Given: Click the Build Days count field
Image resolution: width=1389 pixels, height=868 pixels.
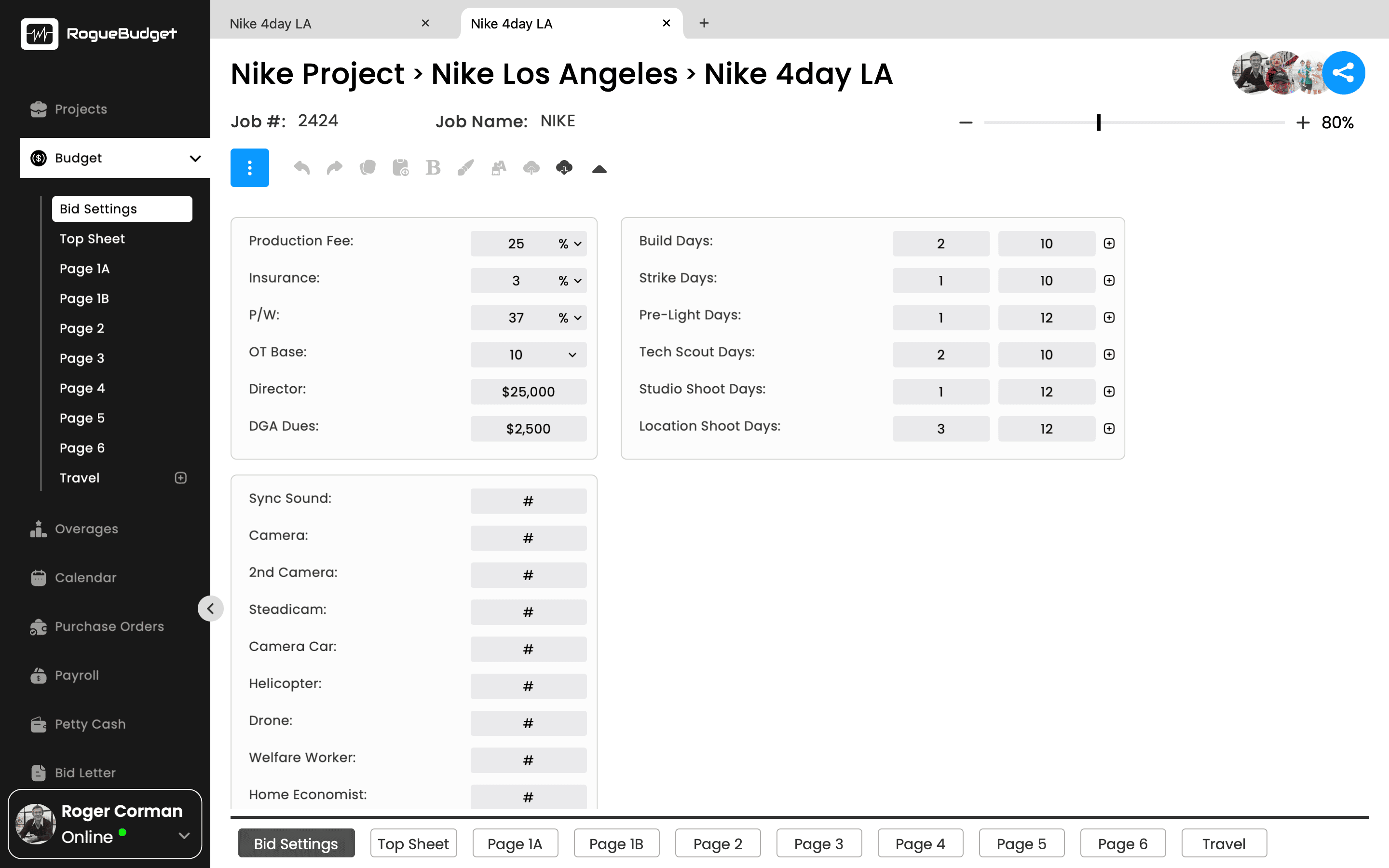Looking at the screenshot, I should [x=941, y=244].
